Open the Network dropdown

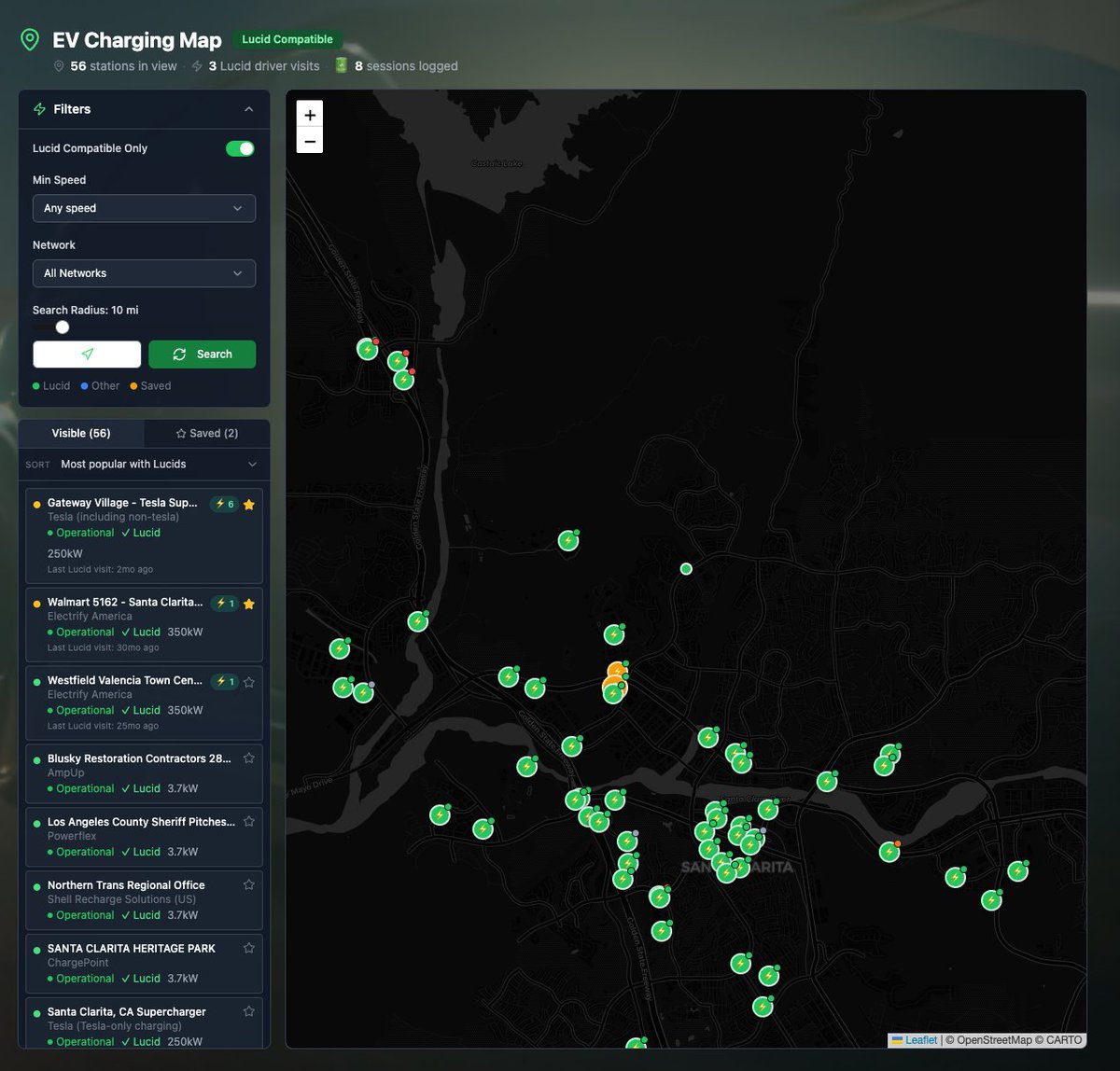pos(144,273)
